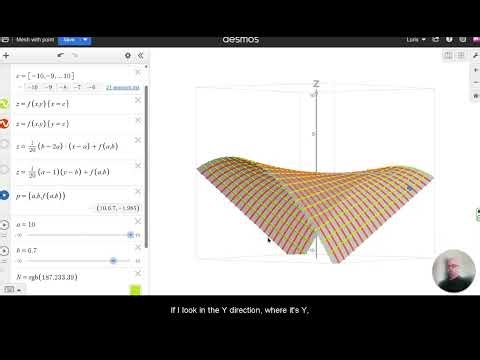This screenshot has height=360, width=480.
Task: Delete the a = 10 slider expression
Action: point(138,221)
